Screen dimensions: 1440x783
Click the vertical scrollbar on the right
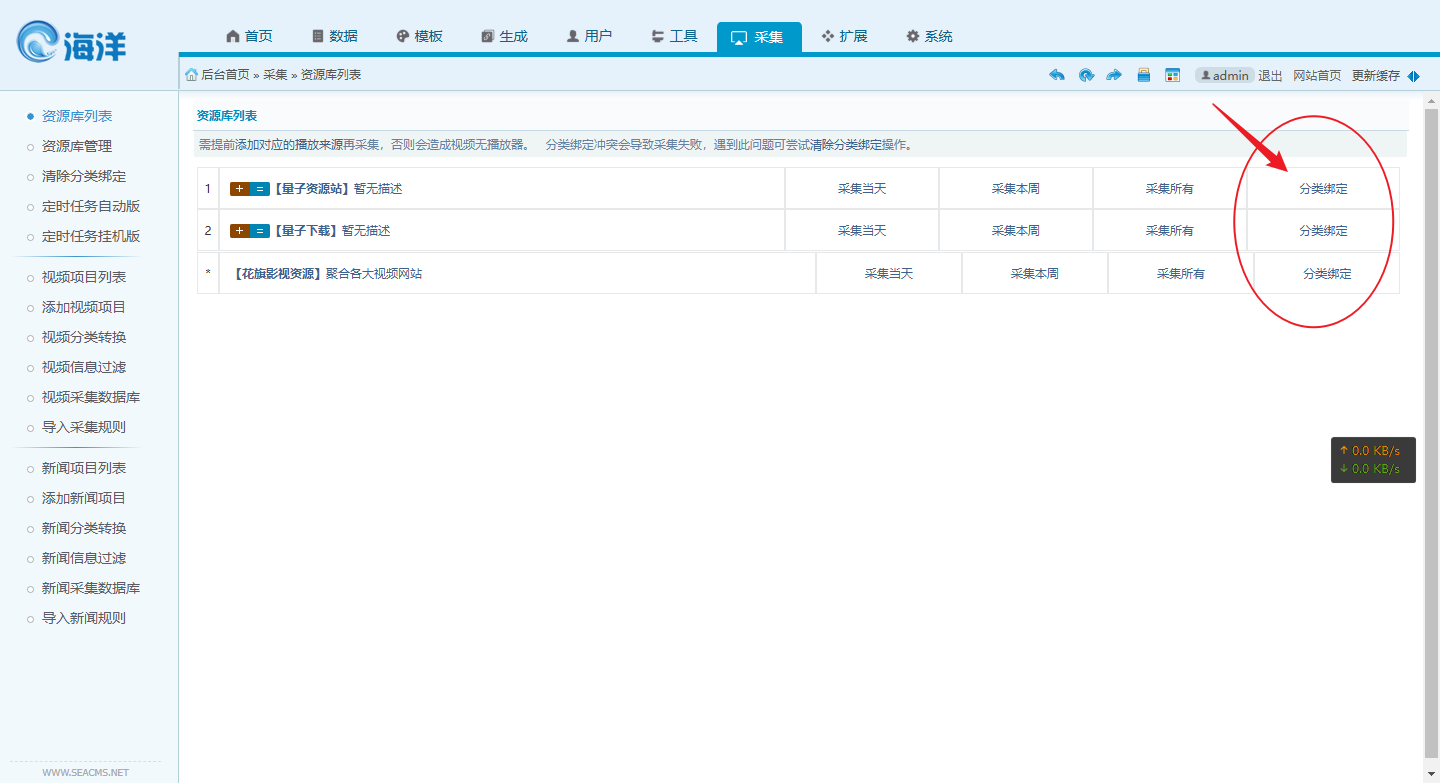(x=1430, y=430)
